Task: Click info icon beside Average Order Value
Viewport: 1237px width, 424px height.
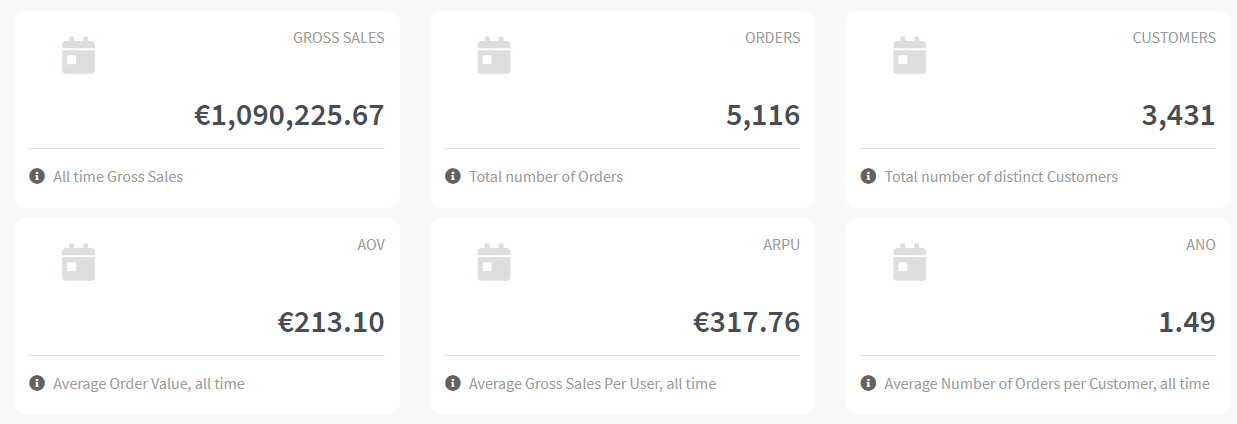Action: point(37,383)
